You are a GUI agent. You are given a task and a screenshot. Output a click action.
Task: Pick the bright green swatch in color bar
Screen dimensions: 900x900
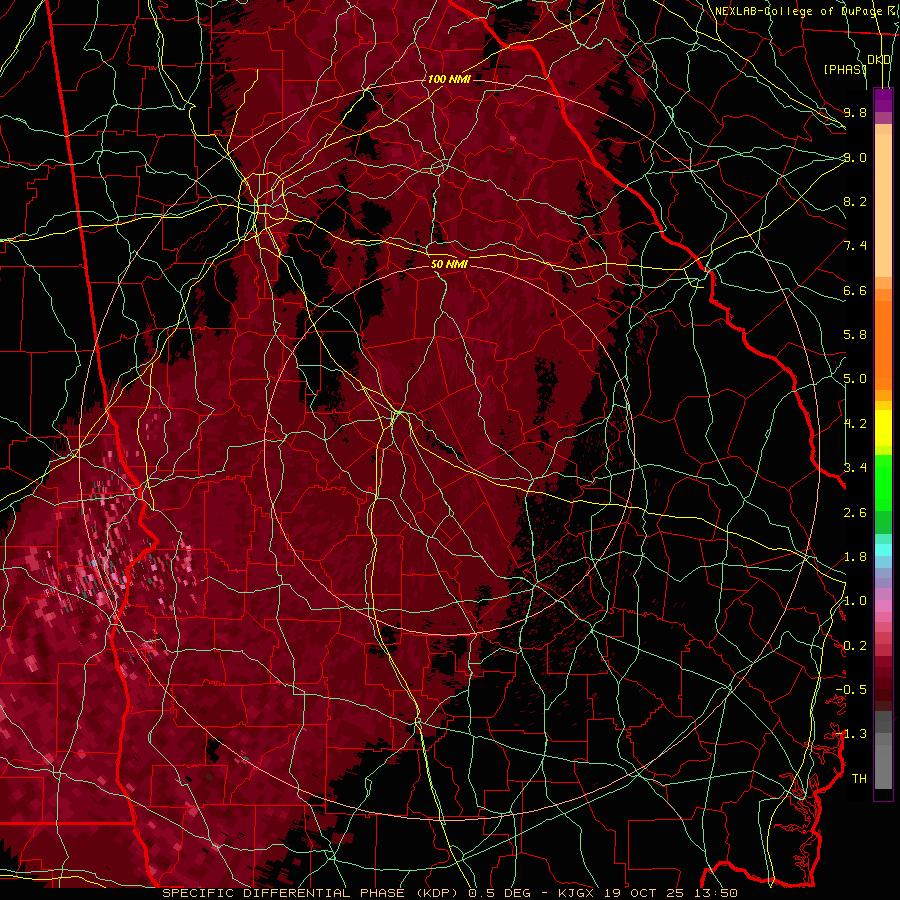coord(883,485)
